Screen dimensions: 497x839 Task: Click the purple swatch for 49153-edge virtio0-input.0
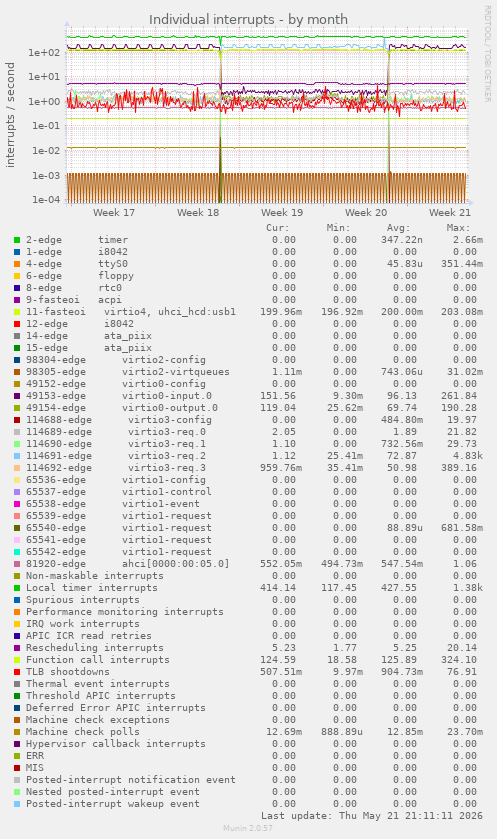tap(17, 396)
